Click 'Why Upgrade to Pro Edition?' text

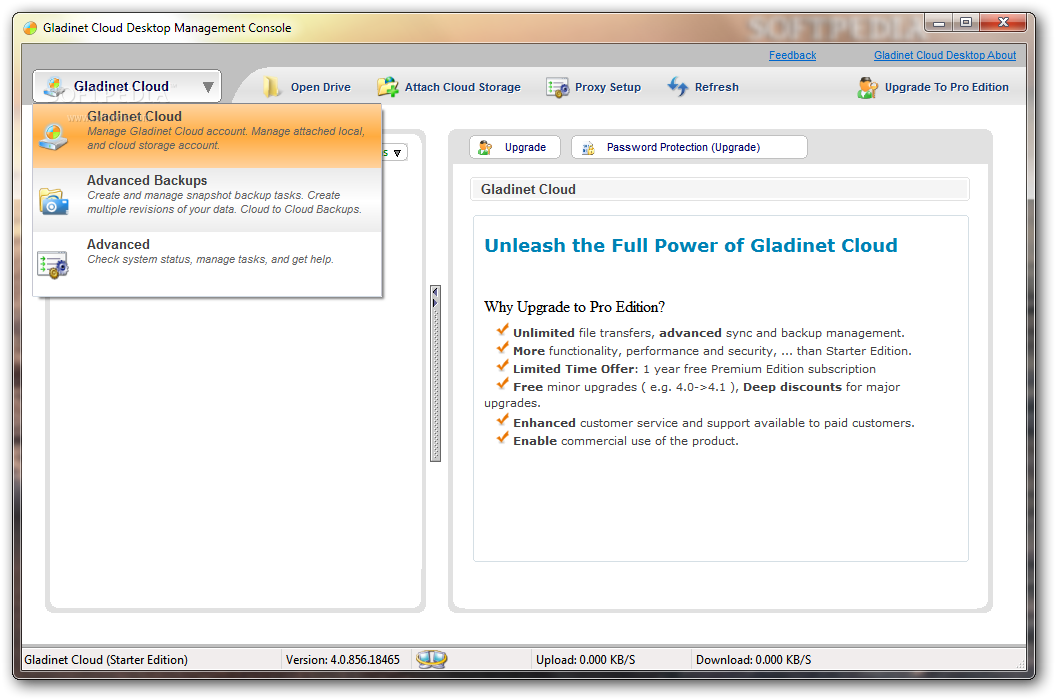pyautogui.click(x=574, y=307)
